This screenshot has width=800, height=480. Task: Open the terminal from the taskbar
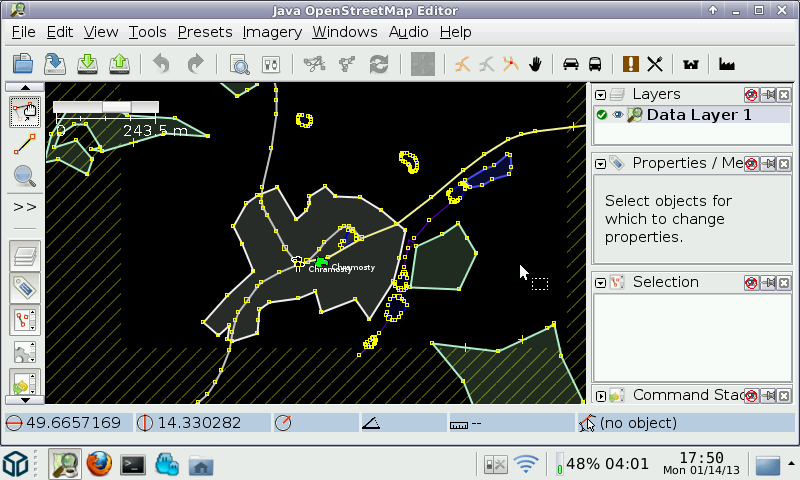(x=133, y=465)
